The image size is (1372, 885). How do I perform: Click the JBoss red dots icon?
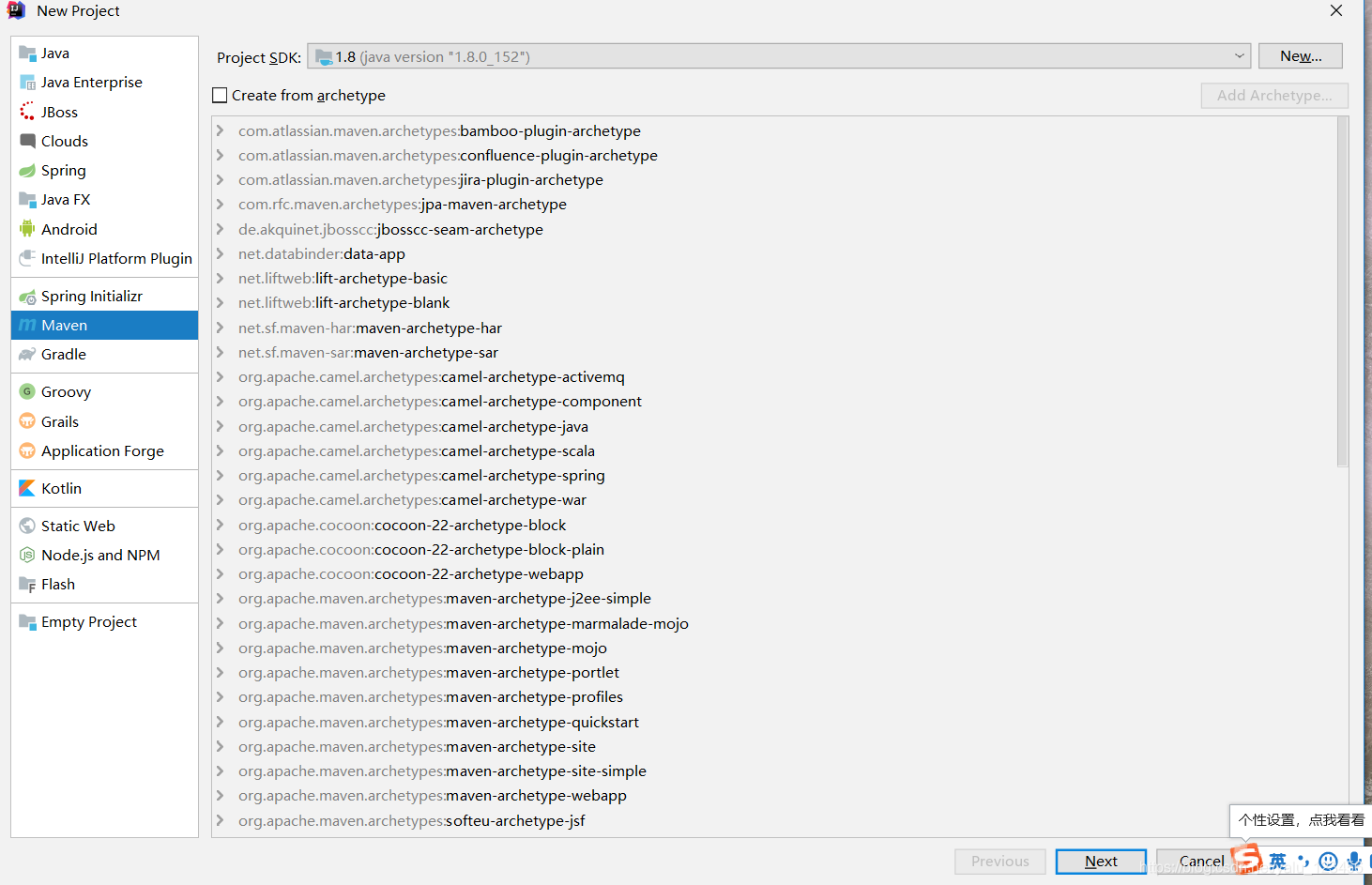[x=27, y=112]
